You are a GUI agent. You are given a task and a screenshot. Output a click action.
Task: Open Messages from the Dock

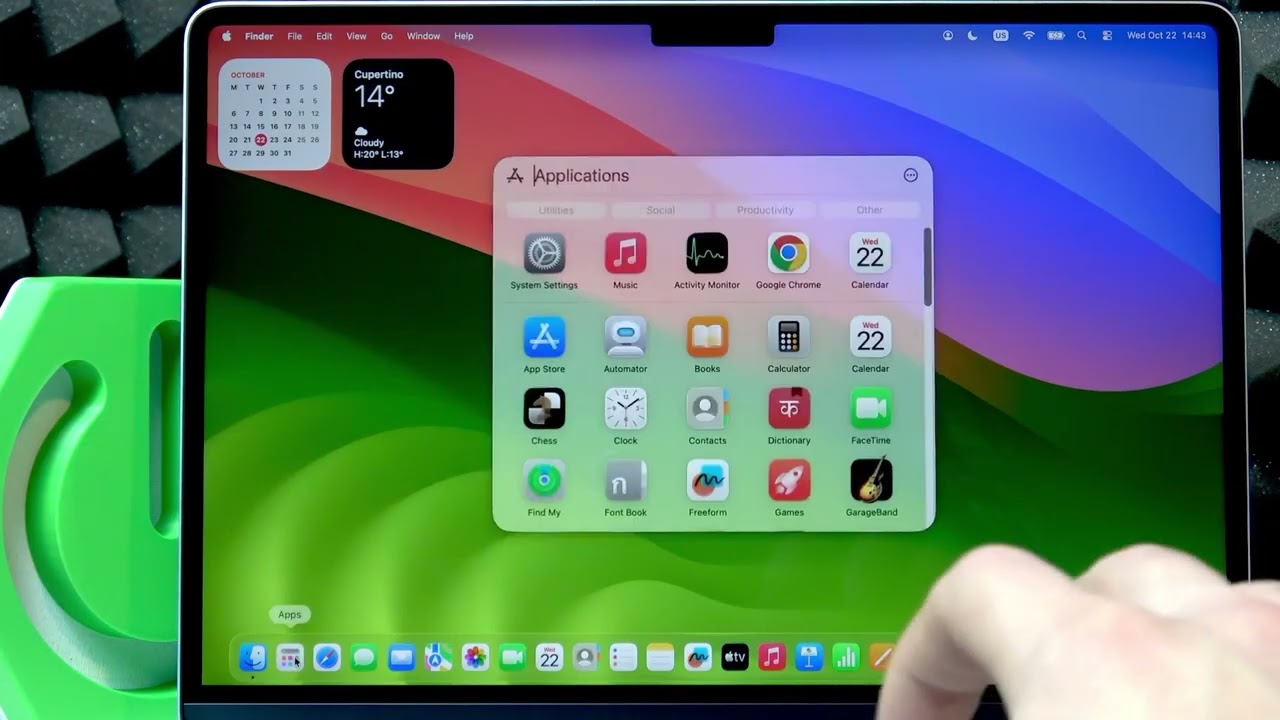(364, 657)
